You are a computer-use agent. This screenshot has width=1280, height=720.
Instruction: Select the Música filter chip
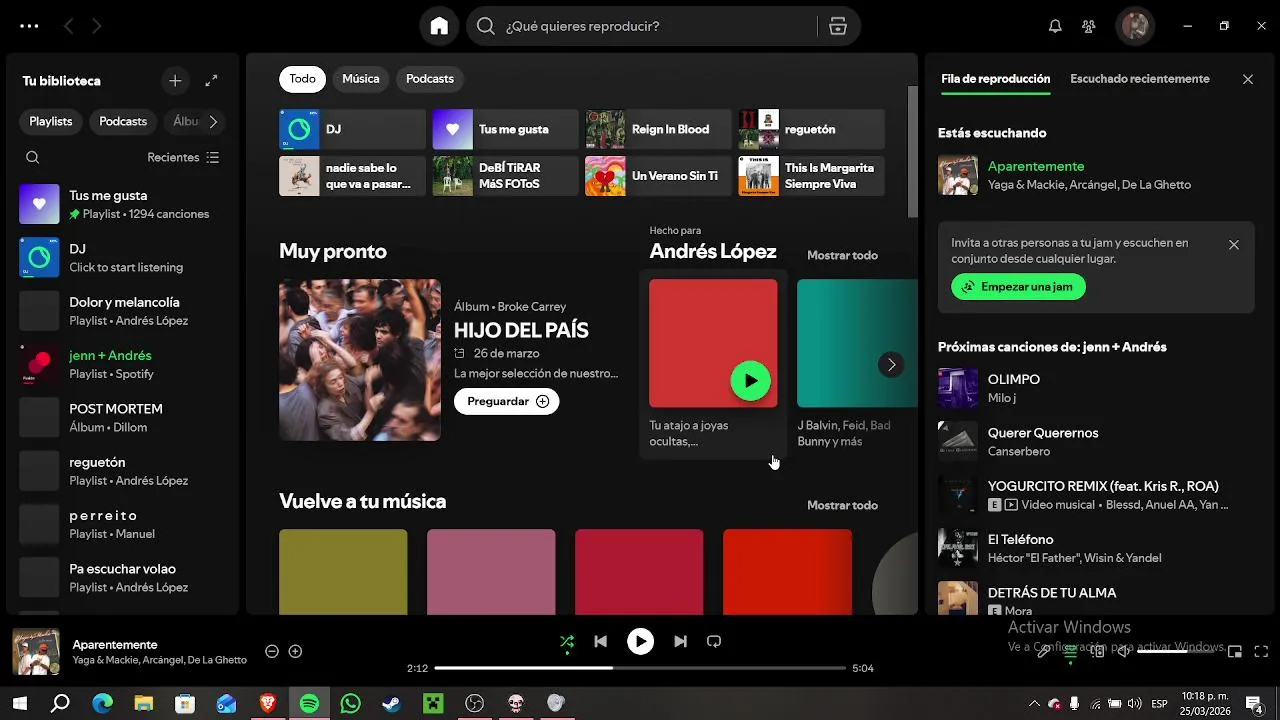[x=361, y=79]
